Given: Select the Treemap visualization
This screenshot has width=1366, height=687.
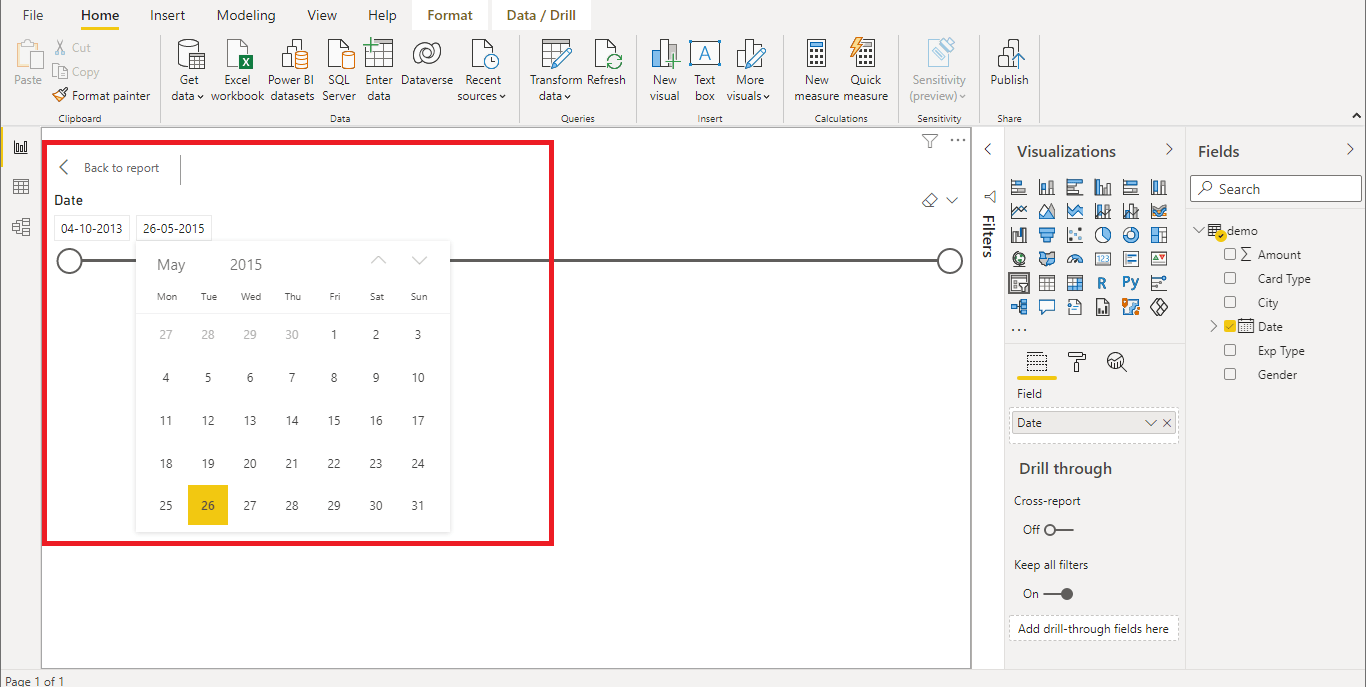Looking at the screenshot, I should [1158, 235].
